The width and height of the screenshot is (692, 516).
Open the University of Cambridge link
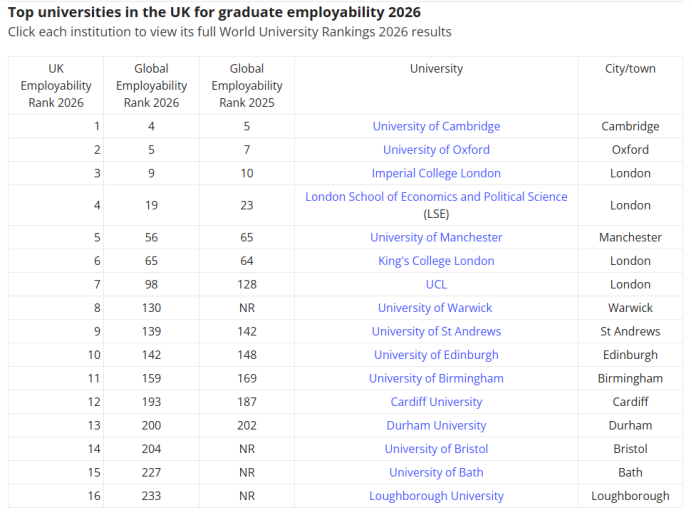(x=436, y=126)
